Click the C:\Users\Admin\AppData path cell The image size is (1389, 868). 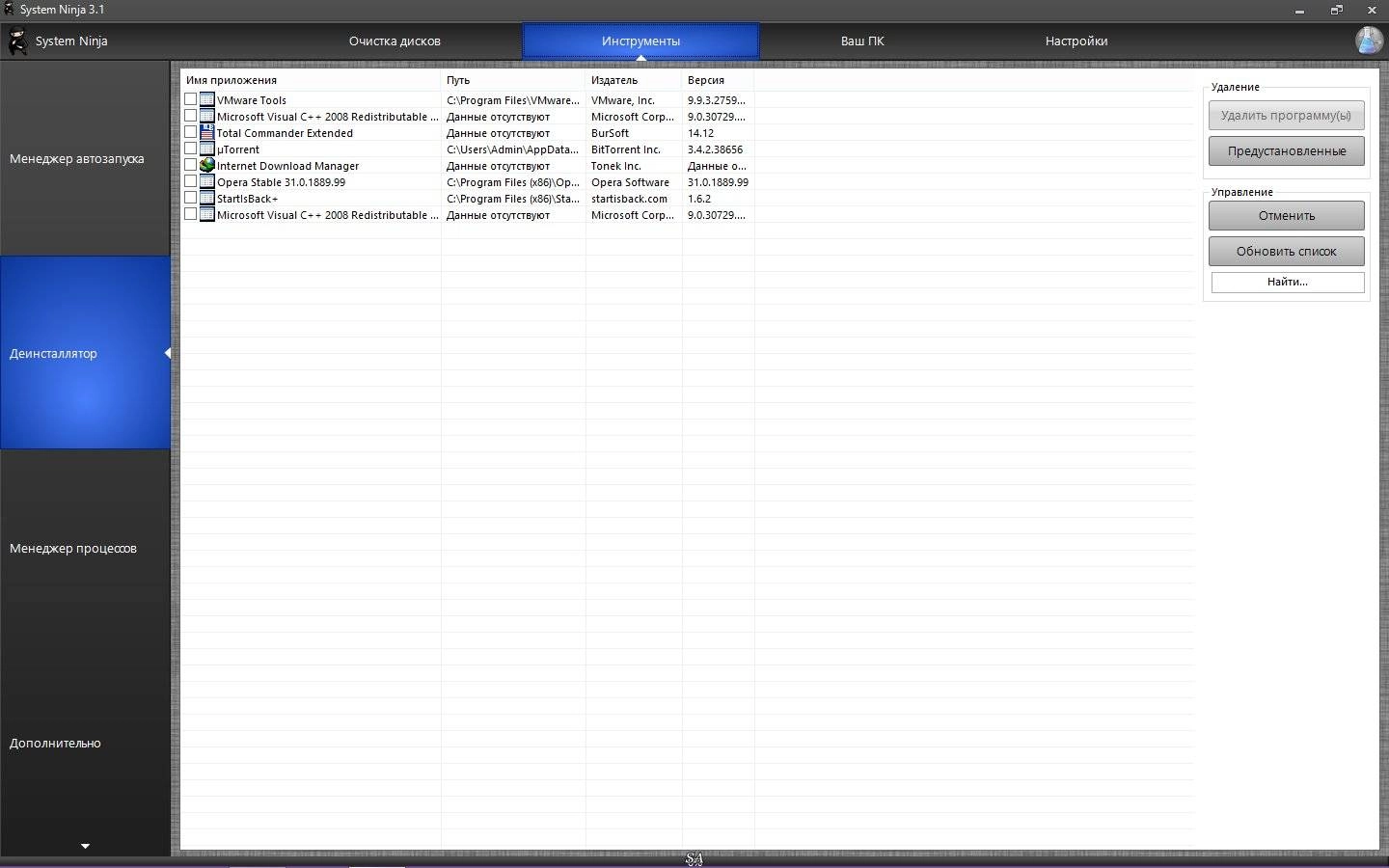512,149
